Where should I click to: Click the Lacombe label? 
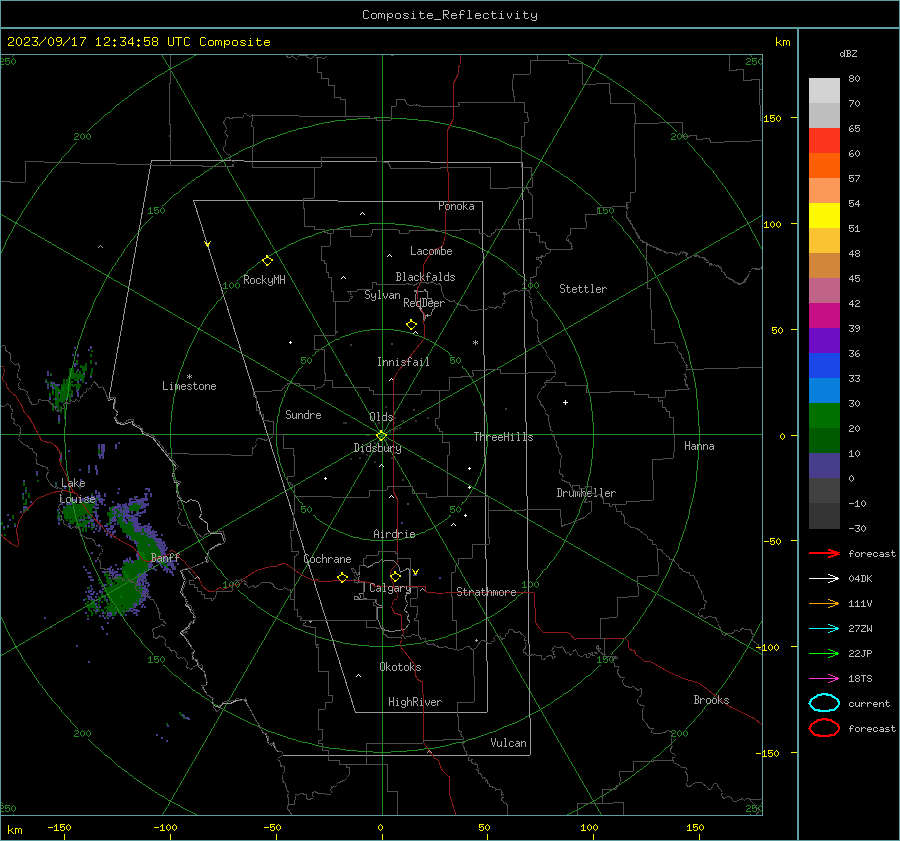point(431,251)
